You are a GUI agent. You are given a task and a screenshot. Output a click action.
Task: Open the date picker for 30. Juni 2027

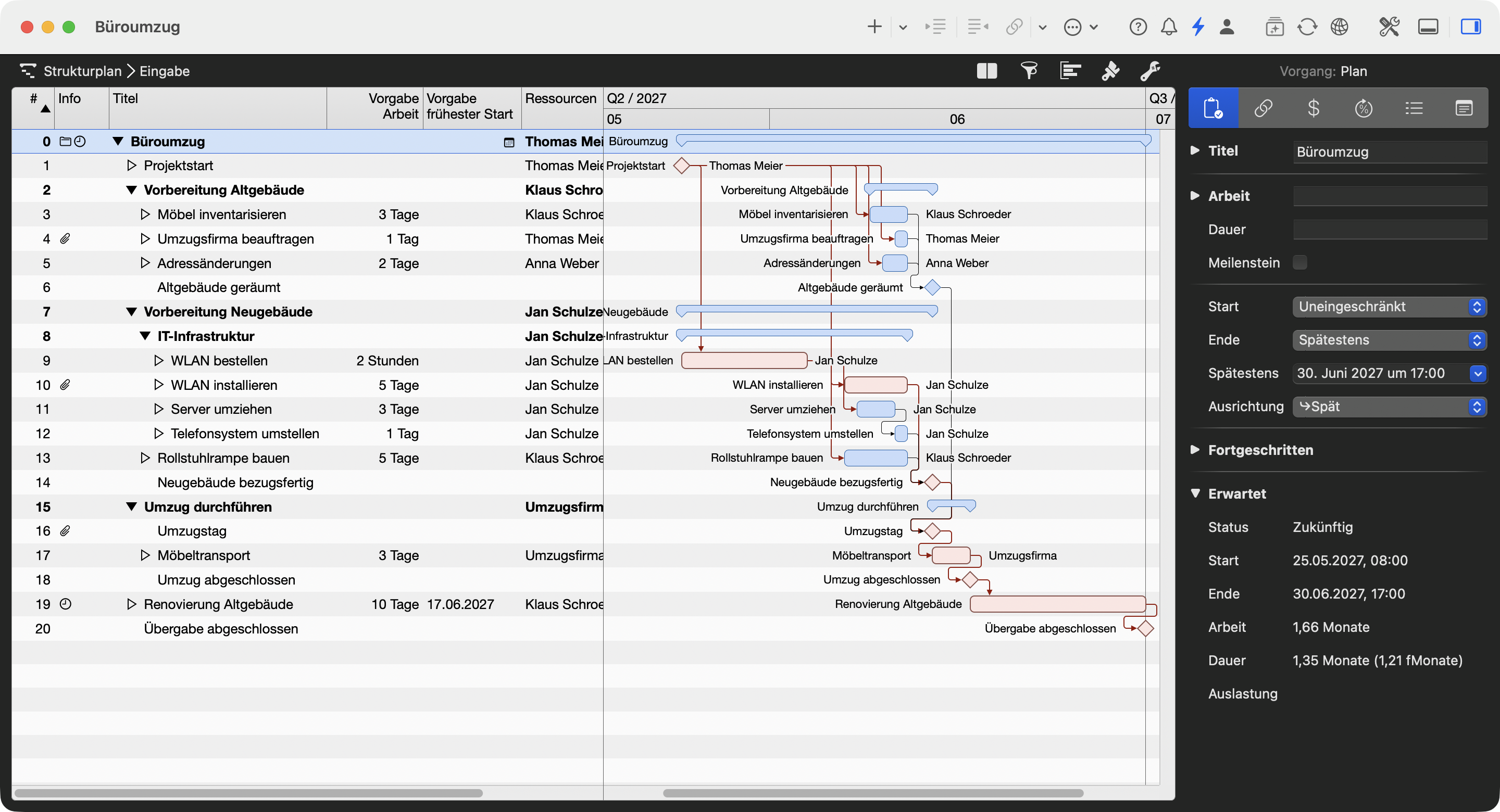[x=1477, y=373]
